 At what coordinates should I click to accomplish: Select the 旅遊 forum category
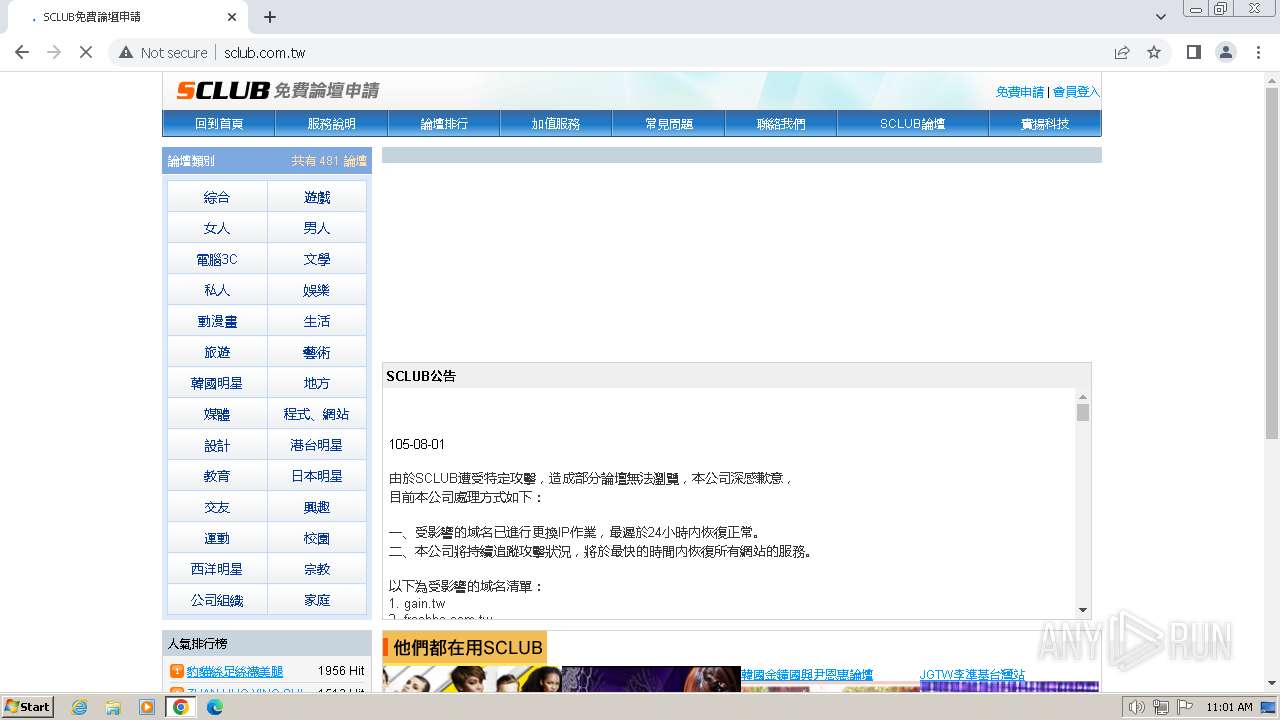pyautogui.click(x=217, y=352)
